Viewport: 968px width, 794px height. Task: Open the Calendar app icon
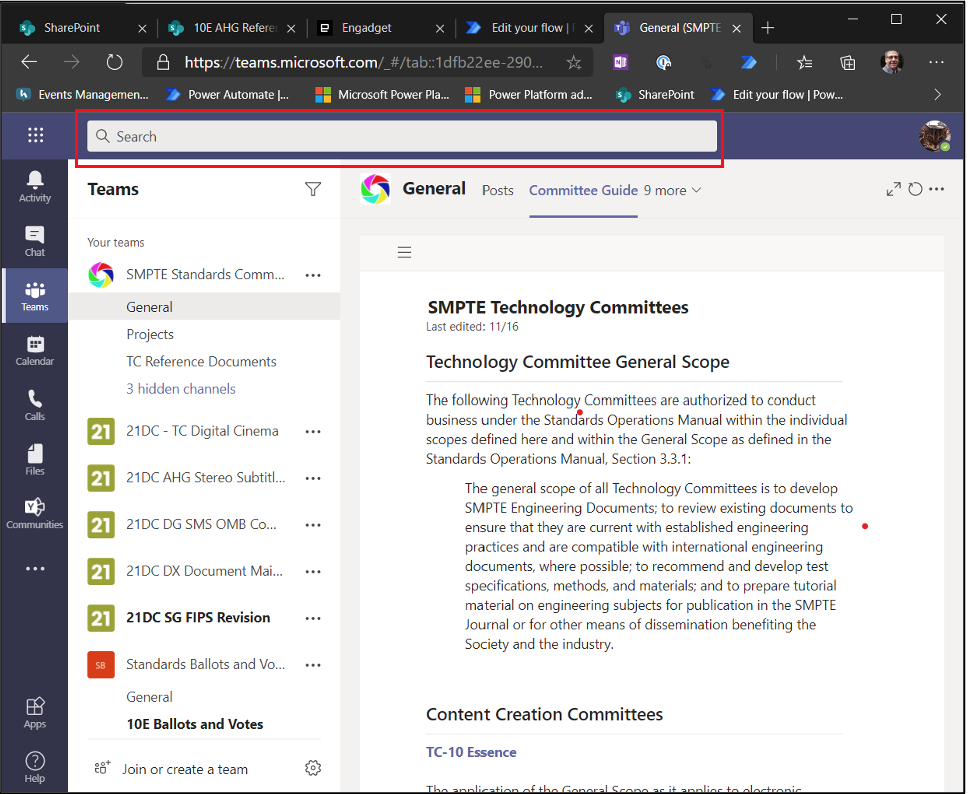[x=35, y=350]
